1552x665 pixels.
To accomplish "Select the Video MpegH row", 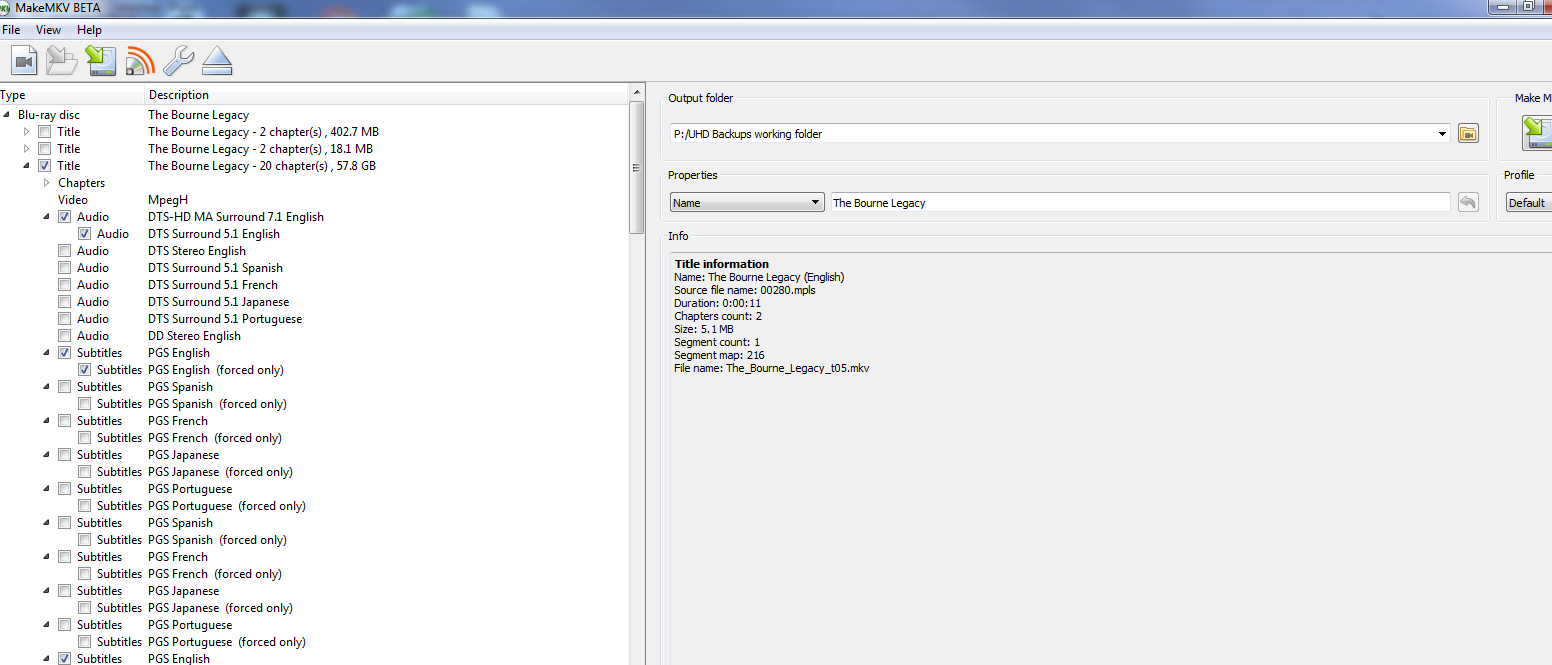I will click(315, 200).
